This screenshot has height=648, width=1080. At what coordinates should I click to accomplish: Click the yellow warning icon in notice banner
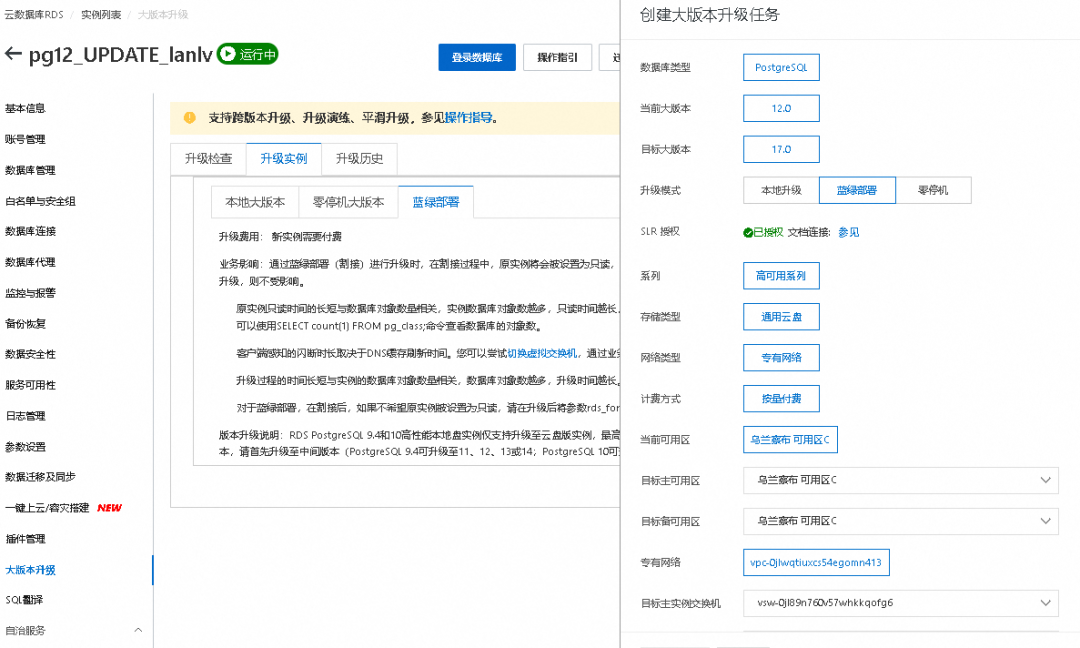pyautogui.click(x=189, y=118)
